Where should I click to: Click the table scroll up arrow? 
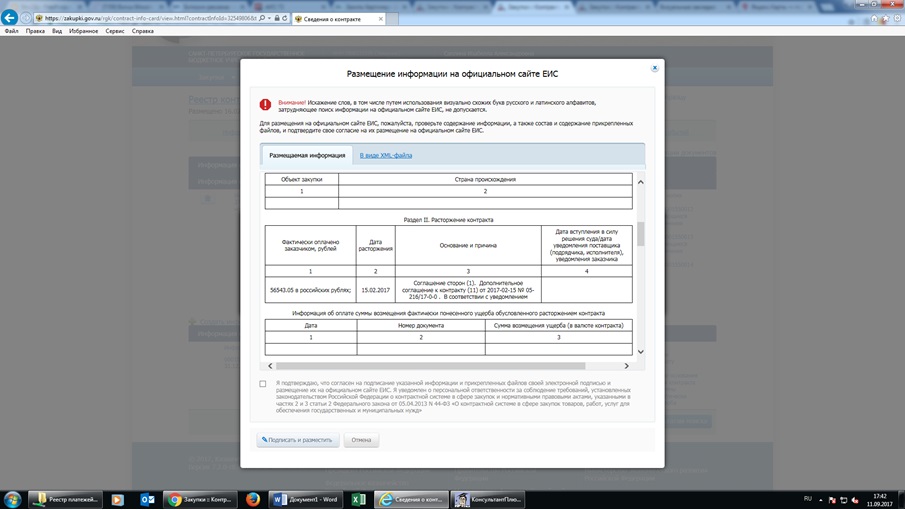(640, 182)
